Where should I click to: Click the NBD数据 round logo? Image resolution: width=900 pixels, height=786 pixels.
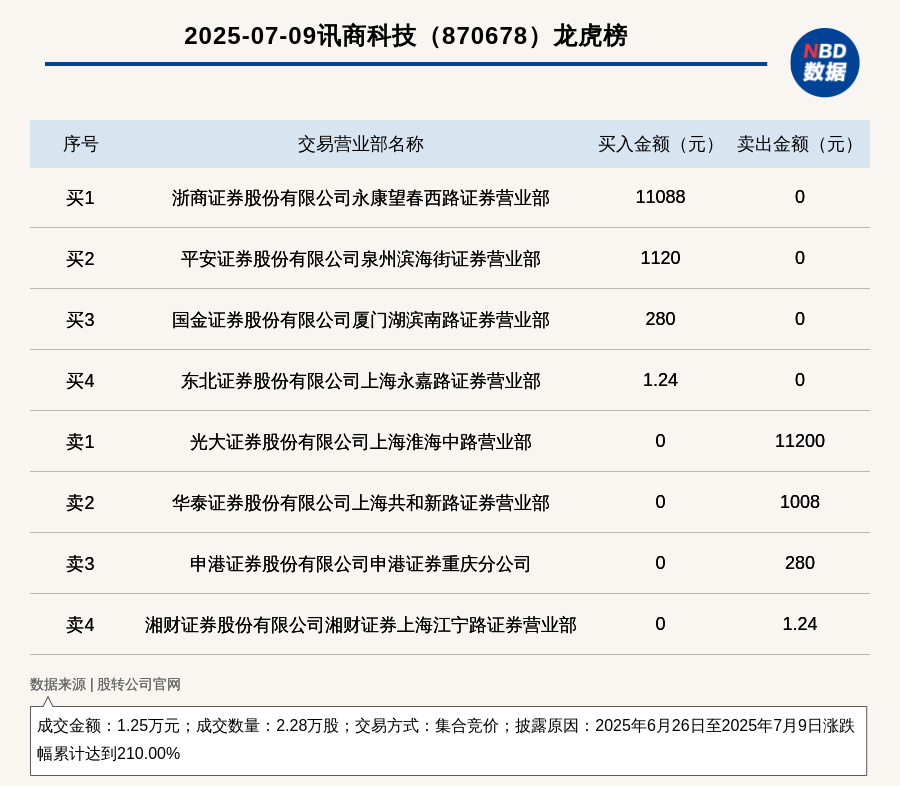824,63
